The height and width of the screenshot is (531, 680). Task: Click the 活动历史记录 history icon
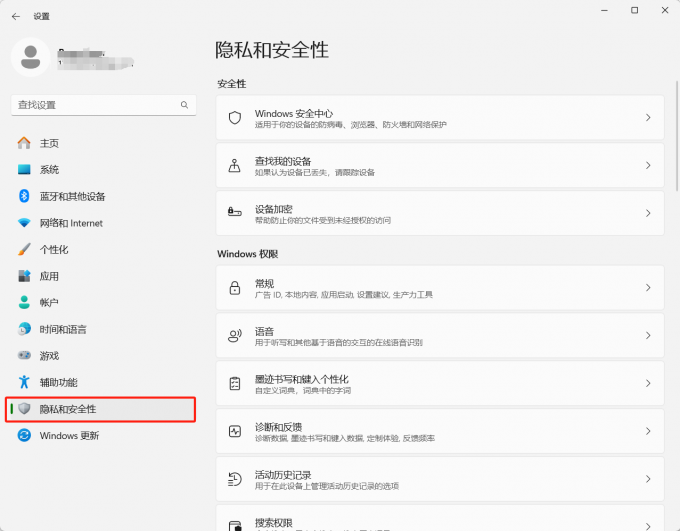click(235, 479)
